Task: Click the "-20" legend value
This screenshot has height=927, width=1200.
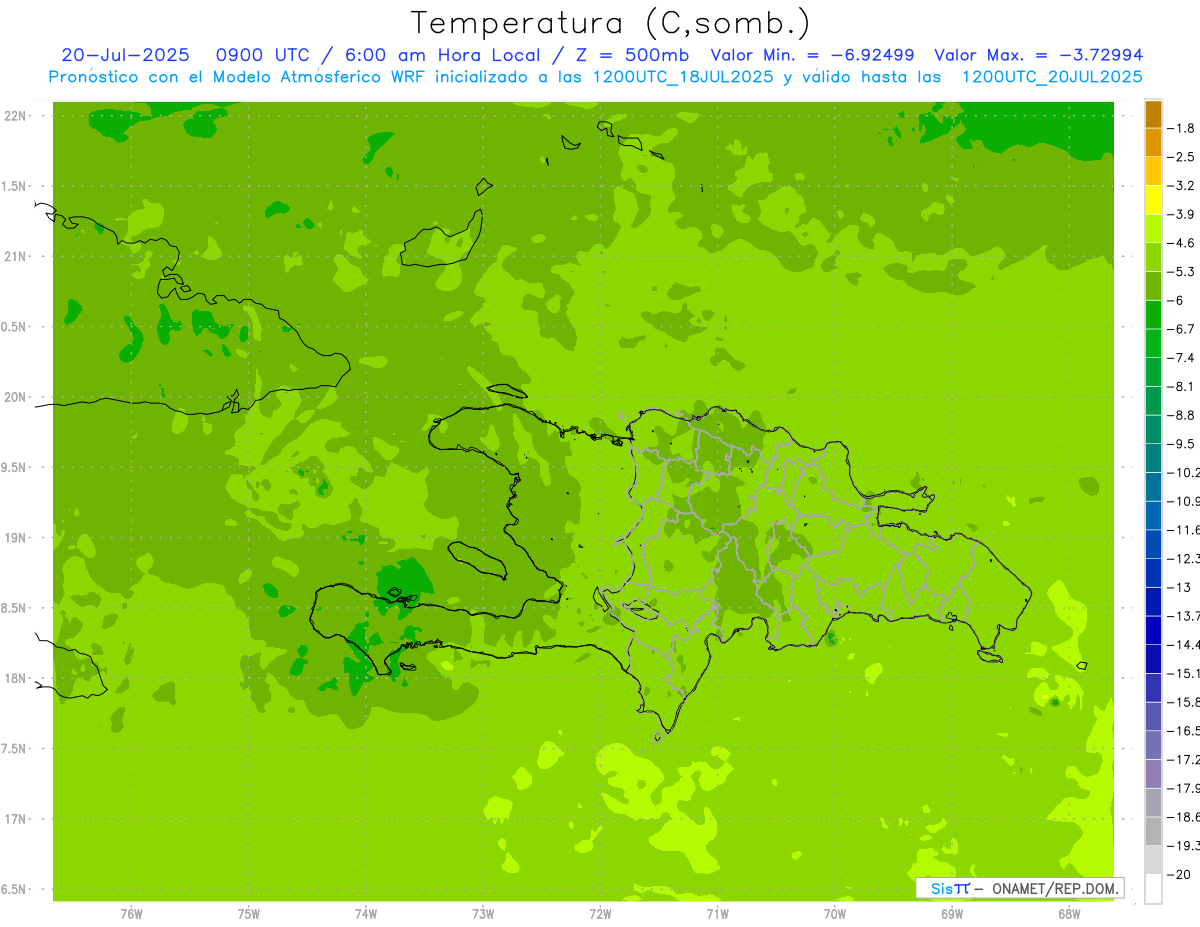Action: point(1179,875)
